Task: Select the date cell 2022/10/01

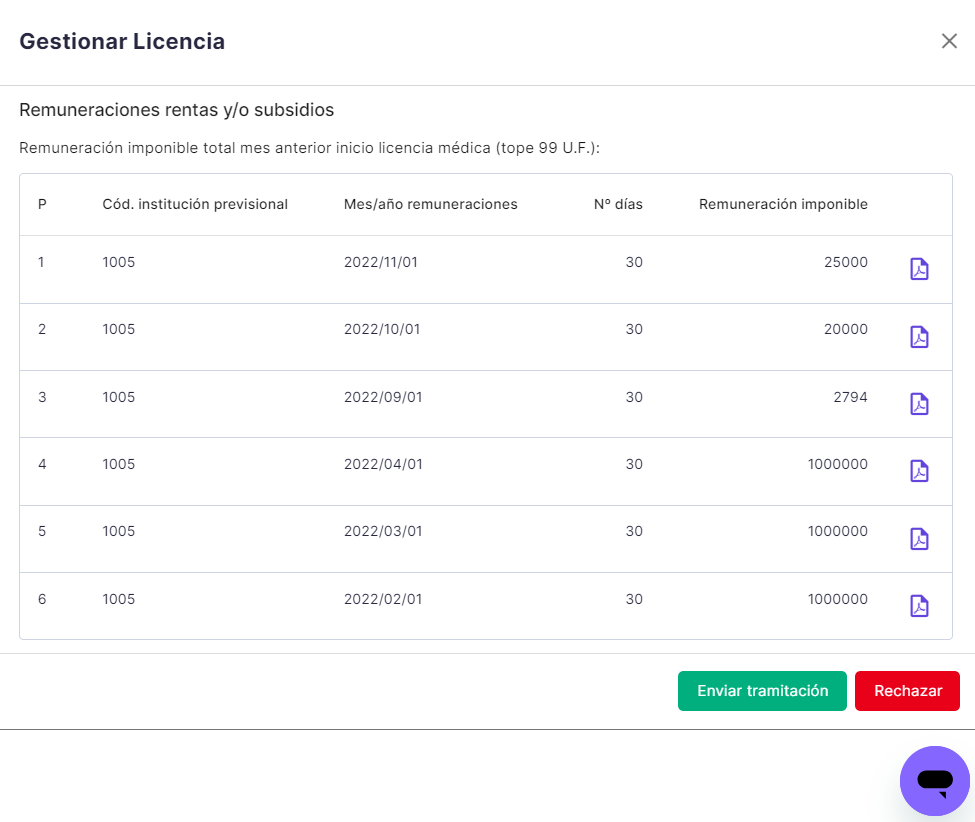Action: point(382,329)
